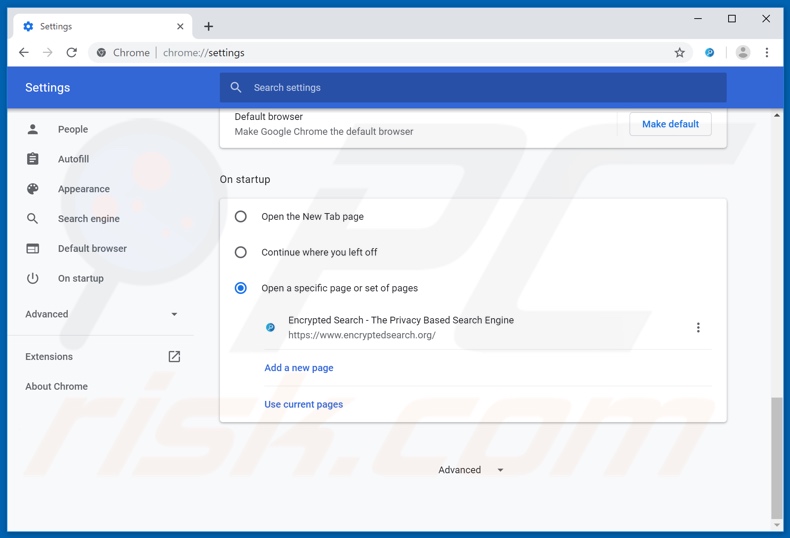
Task: Close the Settings tab
Action: (180, 26)
